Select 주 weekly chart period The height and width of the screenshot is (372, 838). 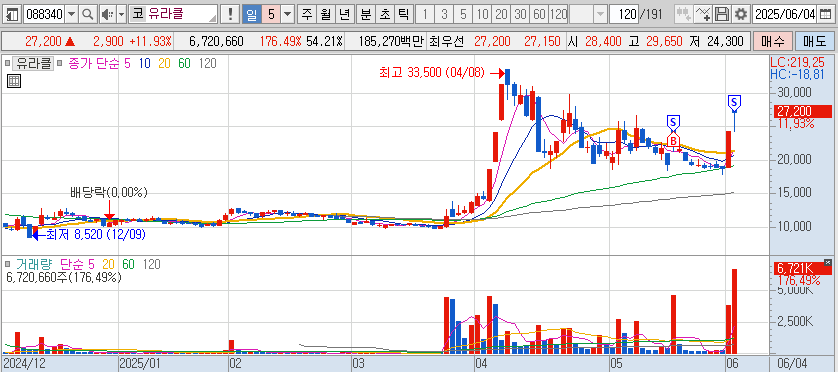pos(307,14)
